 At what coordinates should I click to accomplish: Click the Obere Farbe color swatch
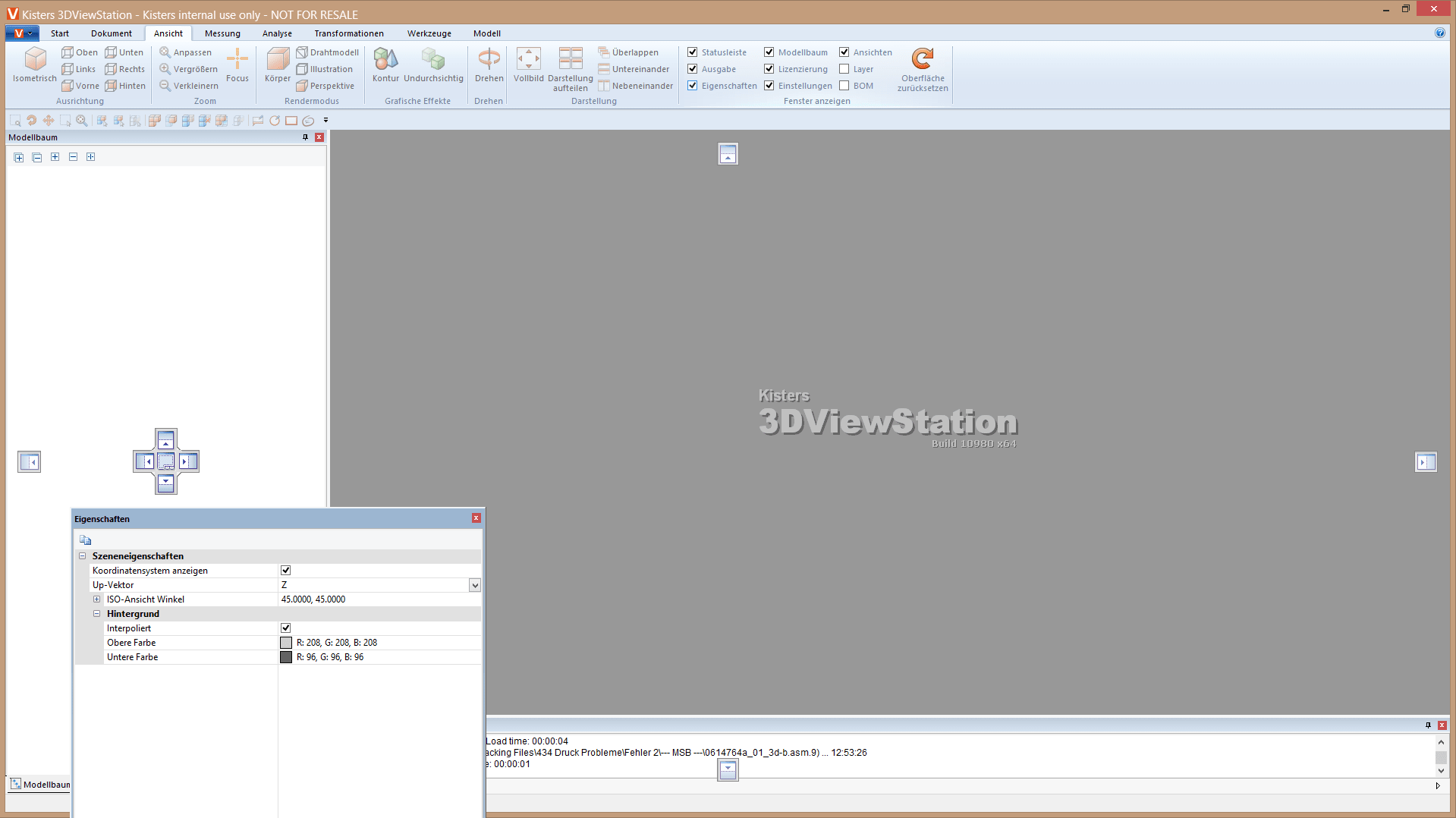point(286,643)
